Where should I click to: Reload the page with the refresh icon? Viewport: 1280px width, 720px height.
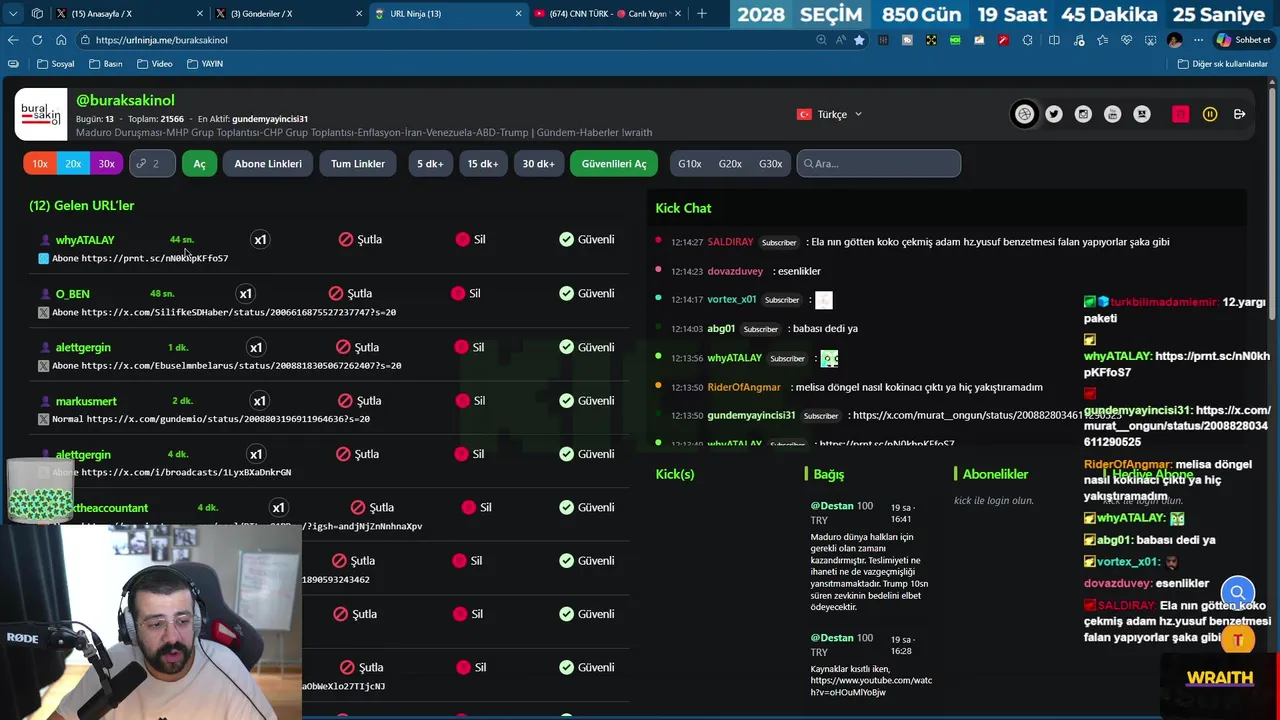pyautogui.click(x=37, y=40)
